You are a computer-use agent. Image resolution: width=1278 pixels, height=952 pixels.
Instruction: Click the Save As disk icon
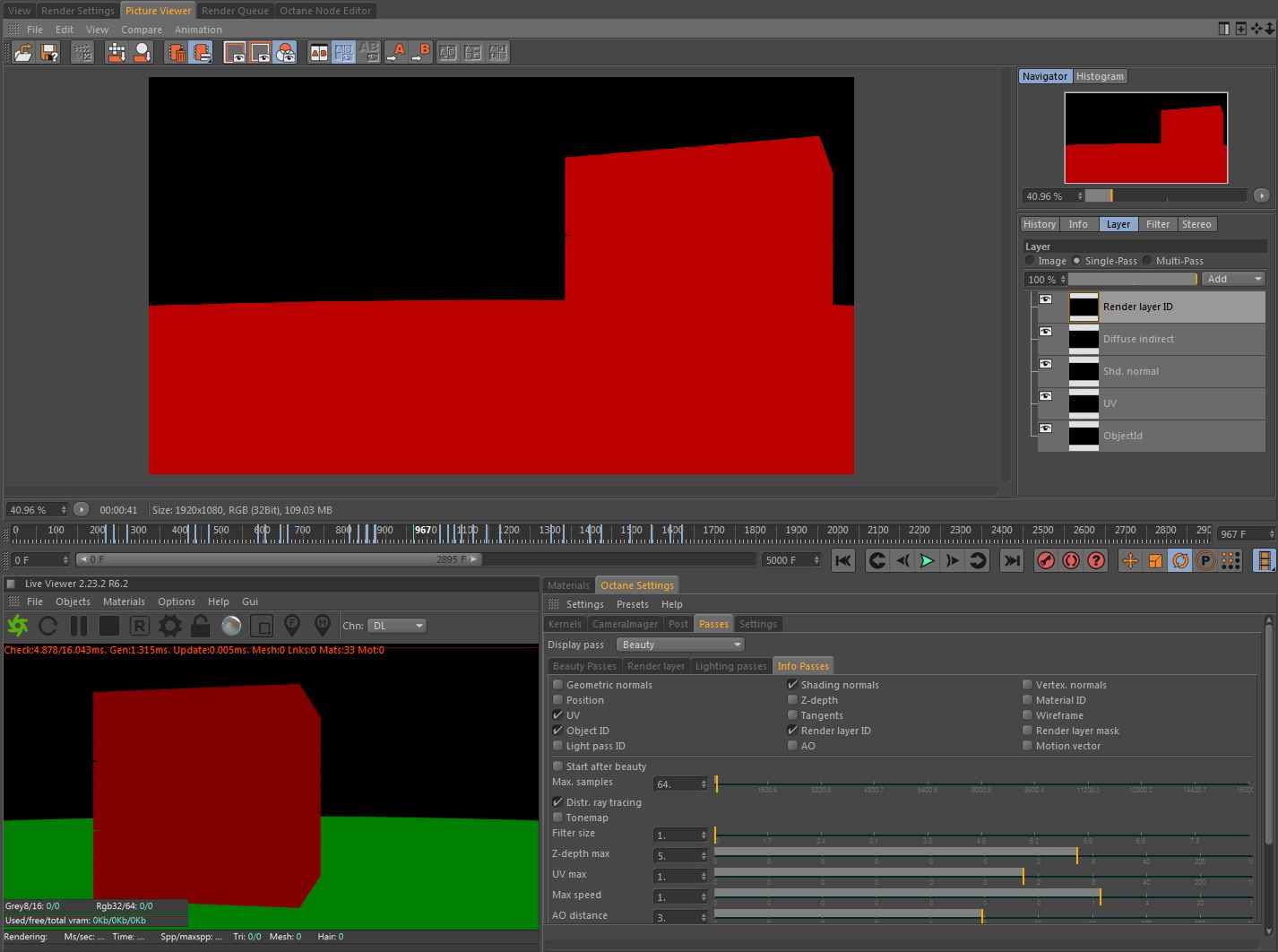pos(49,53)
